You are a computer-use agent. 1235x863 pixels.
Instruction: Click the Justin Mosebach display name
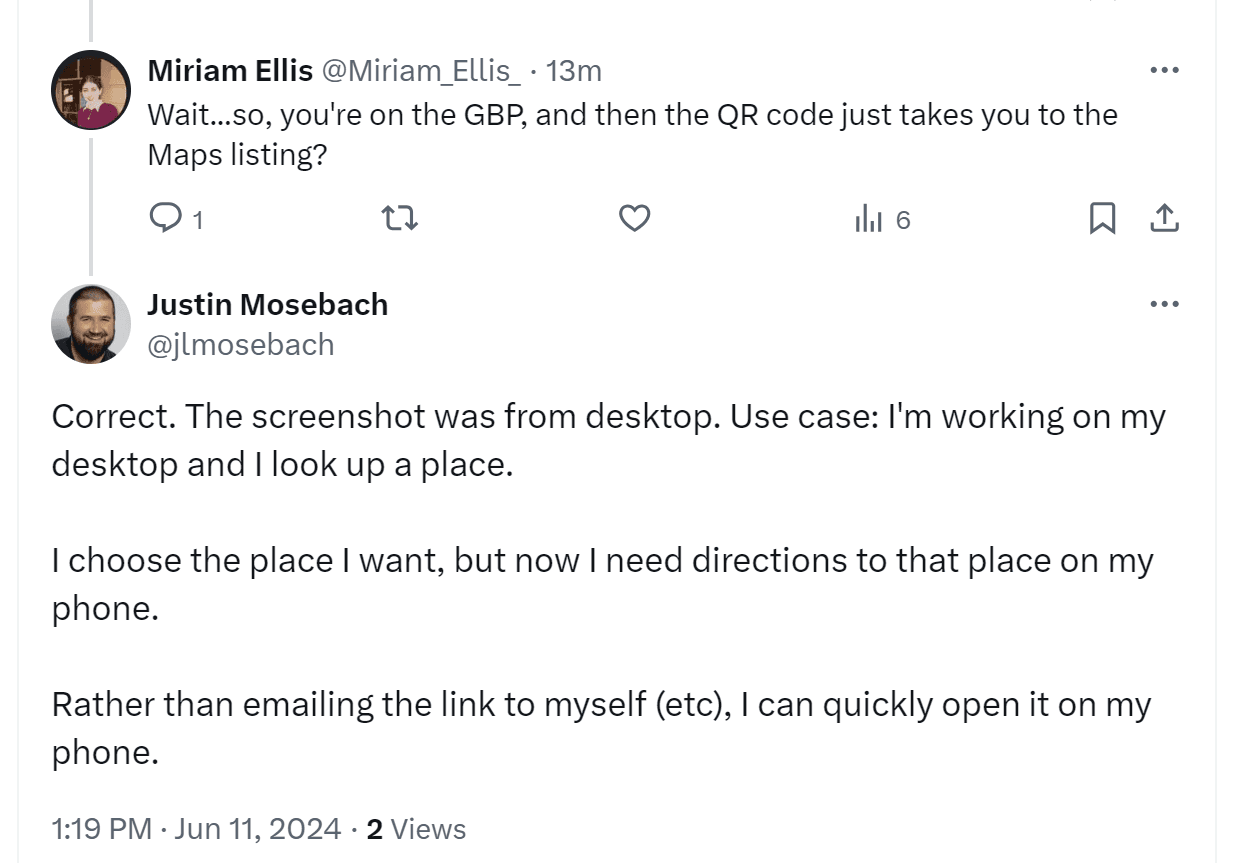pos(268,305)
